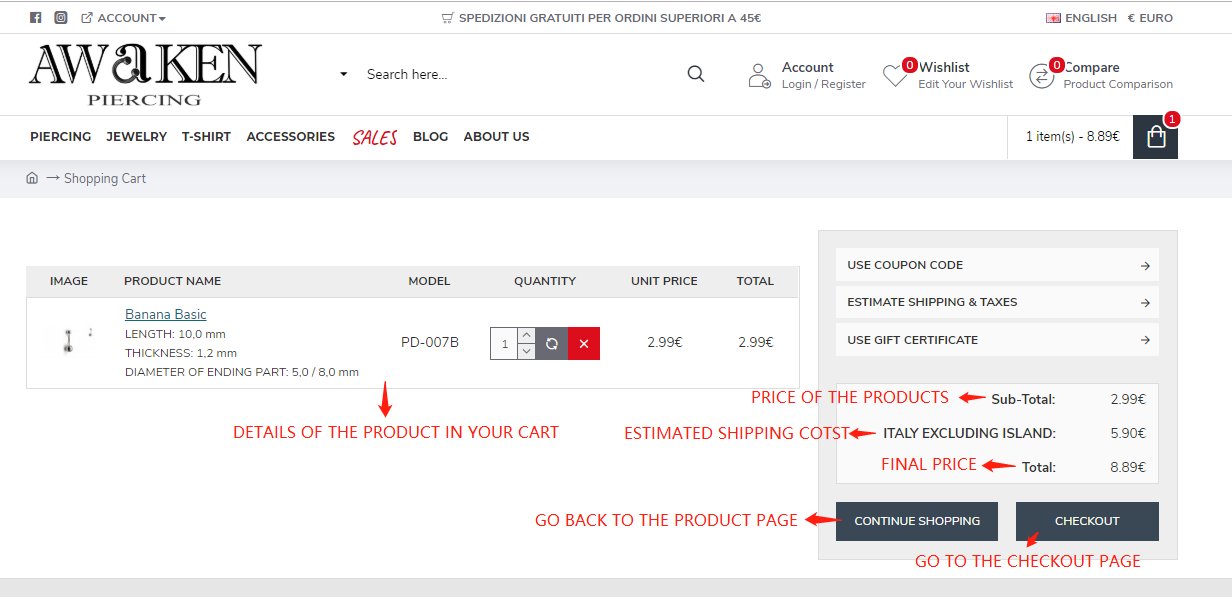Viewport: 1232px width, 597px height.
Task: Click the Banana Basic product thumbnail
Action: click(x=69, y=342)
